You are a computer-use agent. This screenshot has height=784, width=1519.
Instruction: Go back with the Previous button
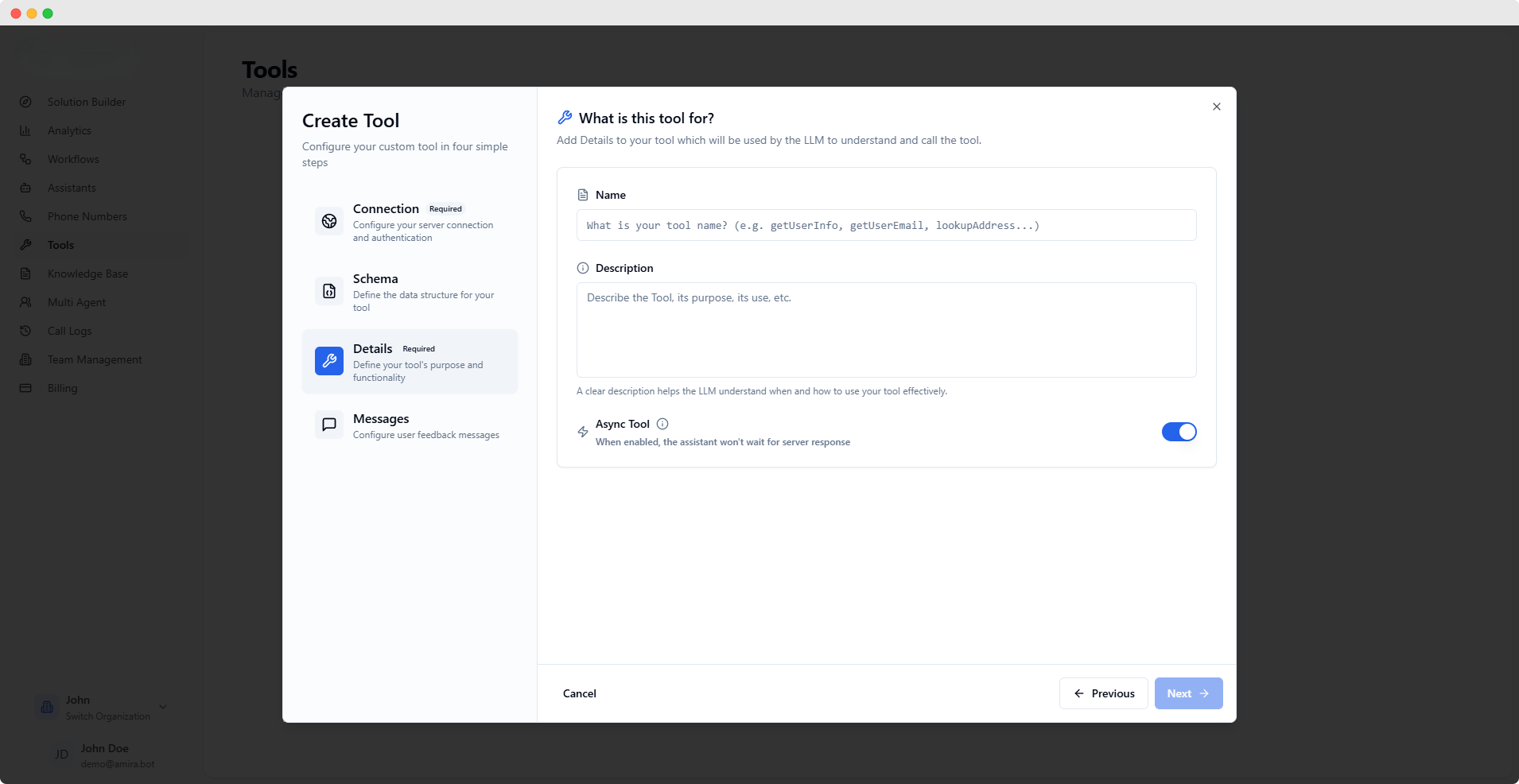(x=1103, y=693)
